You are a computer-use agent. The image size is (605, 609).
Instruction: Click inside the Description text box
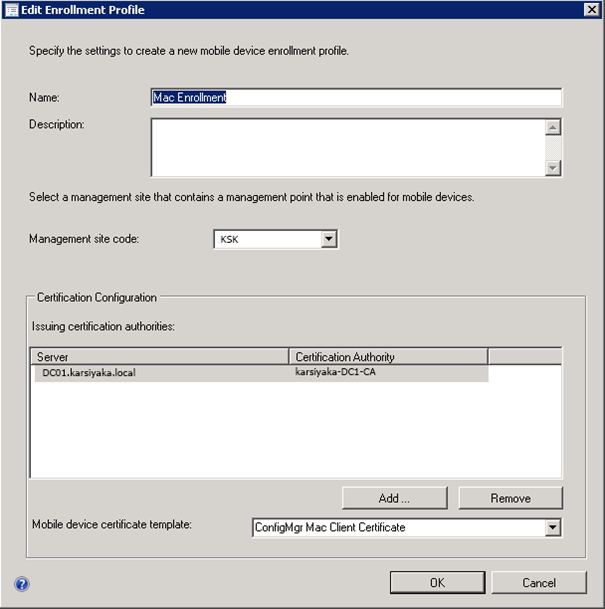click(x=348, y=148)
